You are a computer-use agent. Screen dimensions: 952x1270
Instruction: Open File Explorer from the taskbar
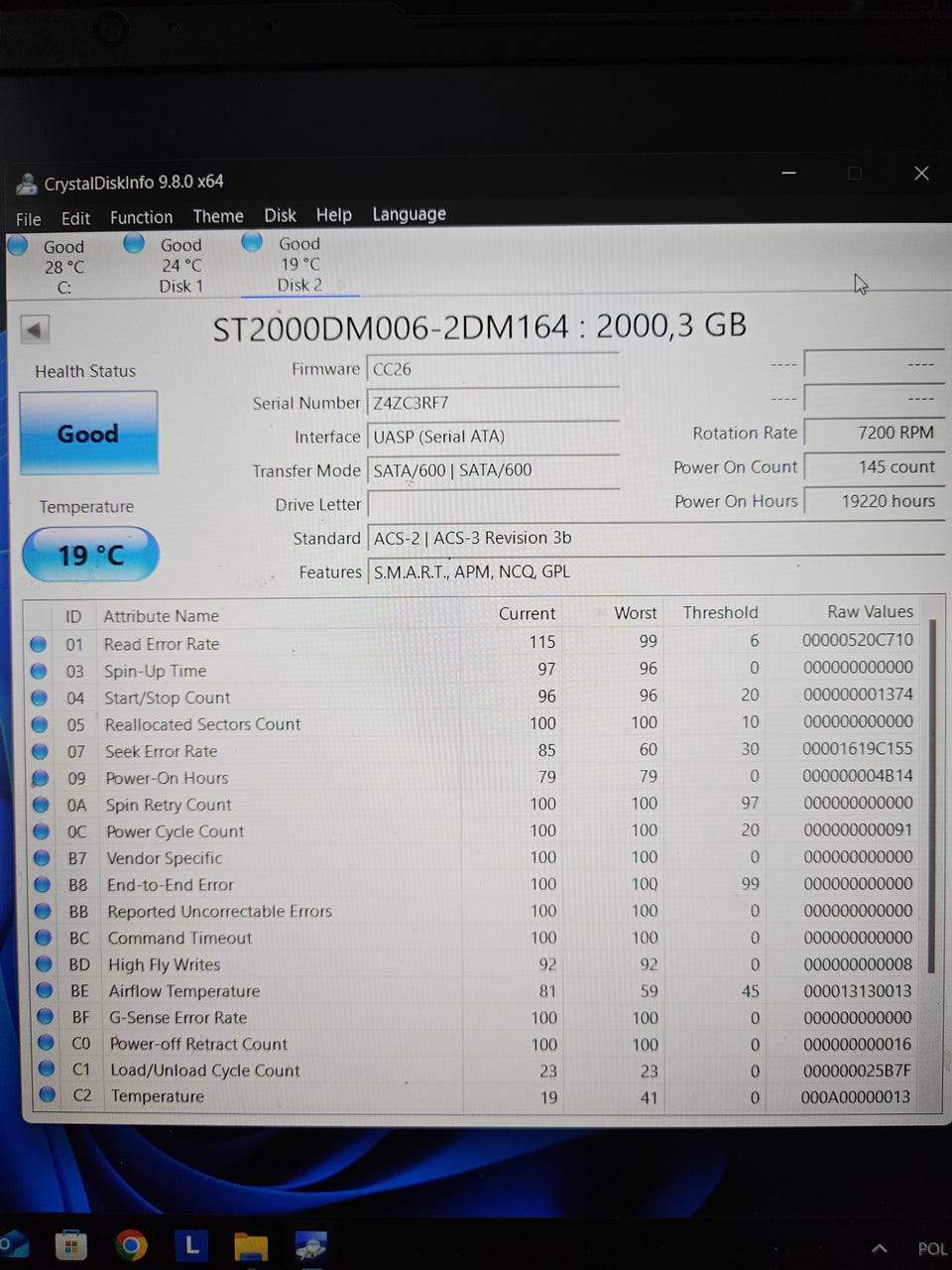pos(251,1246)
